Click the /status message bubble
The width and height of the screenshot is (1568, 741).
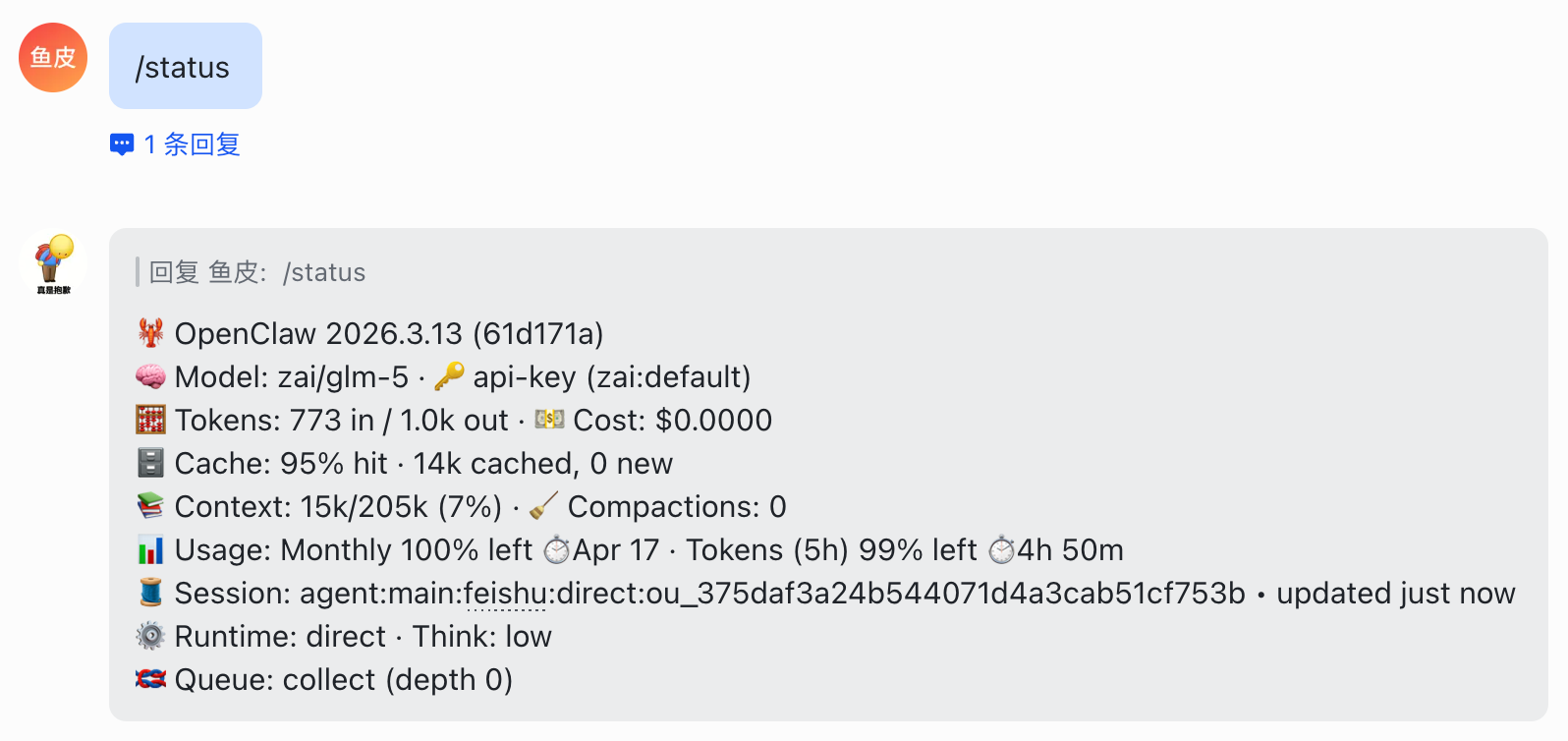tap(185, 67)
